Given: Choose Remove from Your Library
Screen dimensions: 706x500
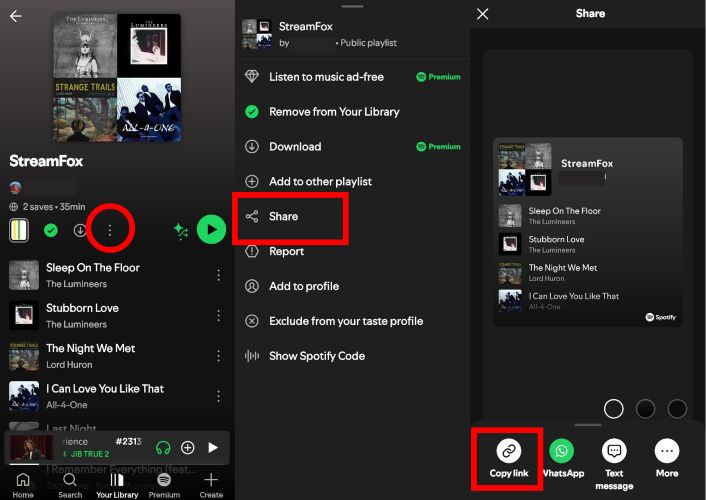Looking at the screenshot, I should pyautogui.click(x=333, y=112).
